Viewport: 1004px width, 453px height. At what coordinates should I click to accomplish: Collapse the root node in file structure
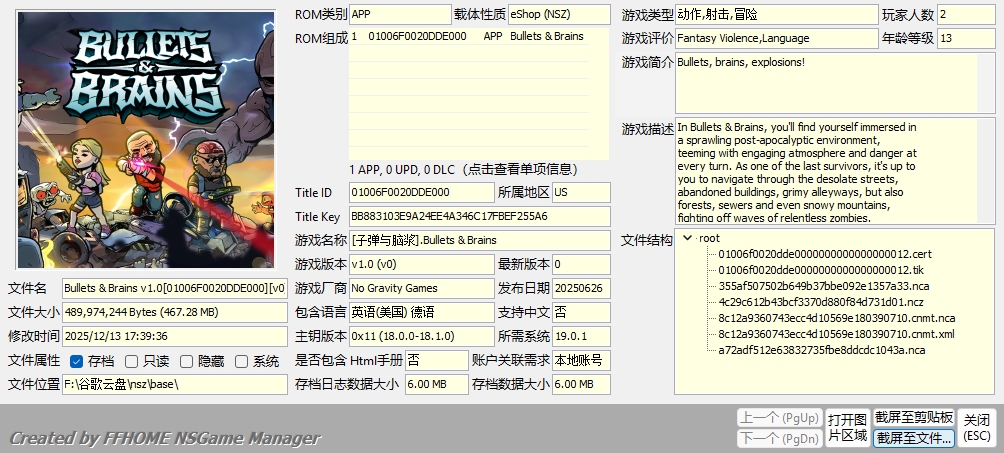688,238
